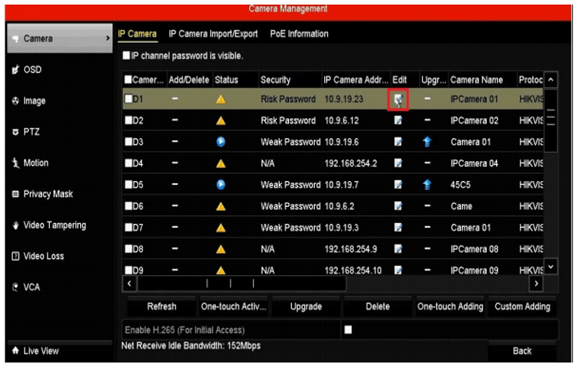Select the D1 camera checkbox
This screenshot has width=575, height=365.
[128, 99]
